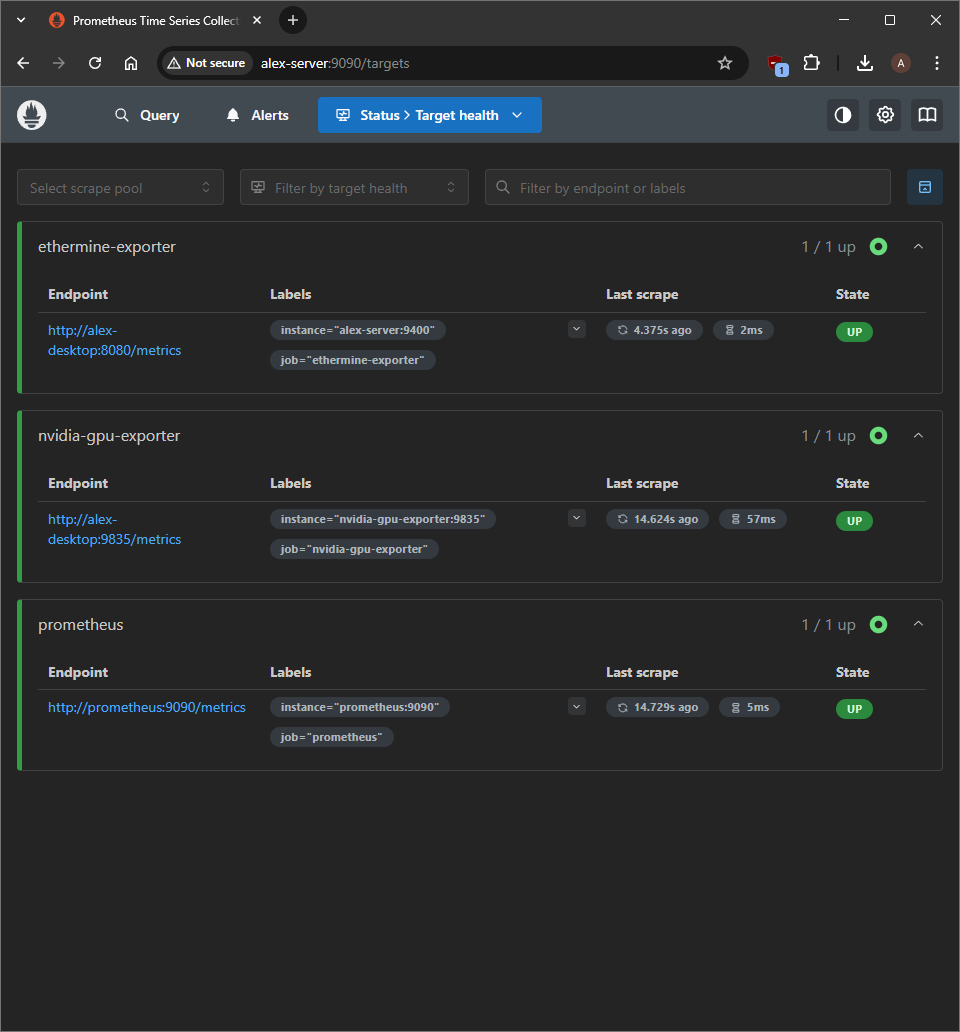Screen dimensions: 960x1032
Task: Click the job="nvidia-gpu-exporter" label
Action: pos(354,549)
